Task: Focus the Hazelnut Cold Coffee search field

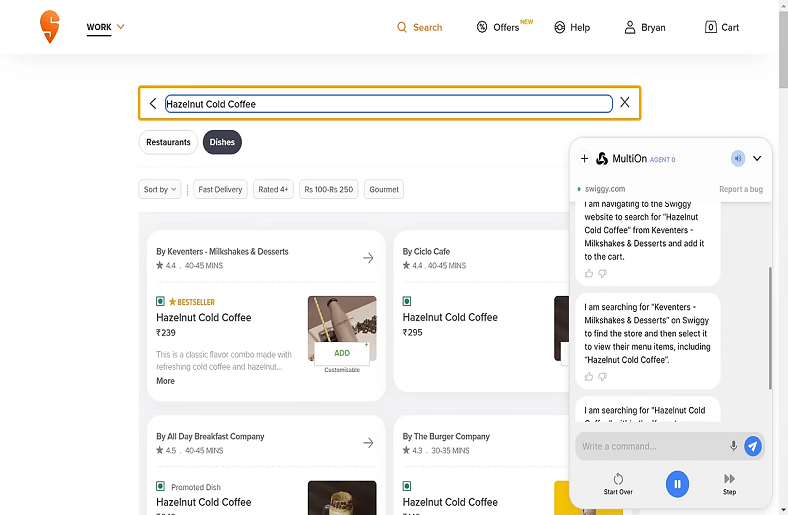Action: (x=388, y=104)
